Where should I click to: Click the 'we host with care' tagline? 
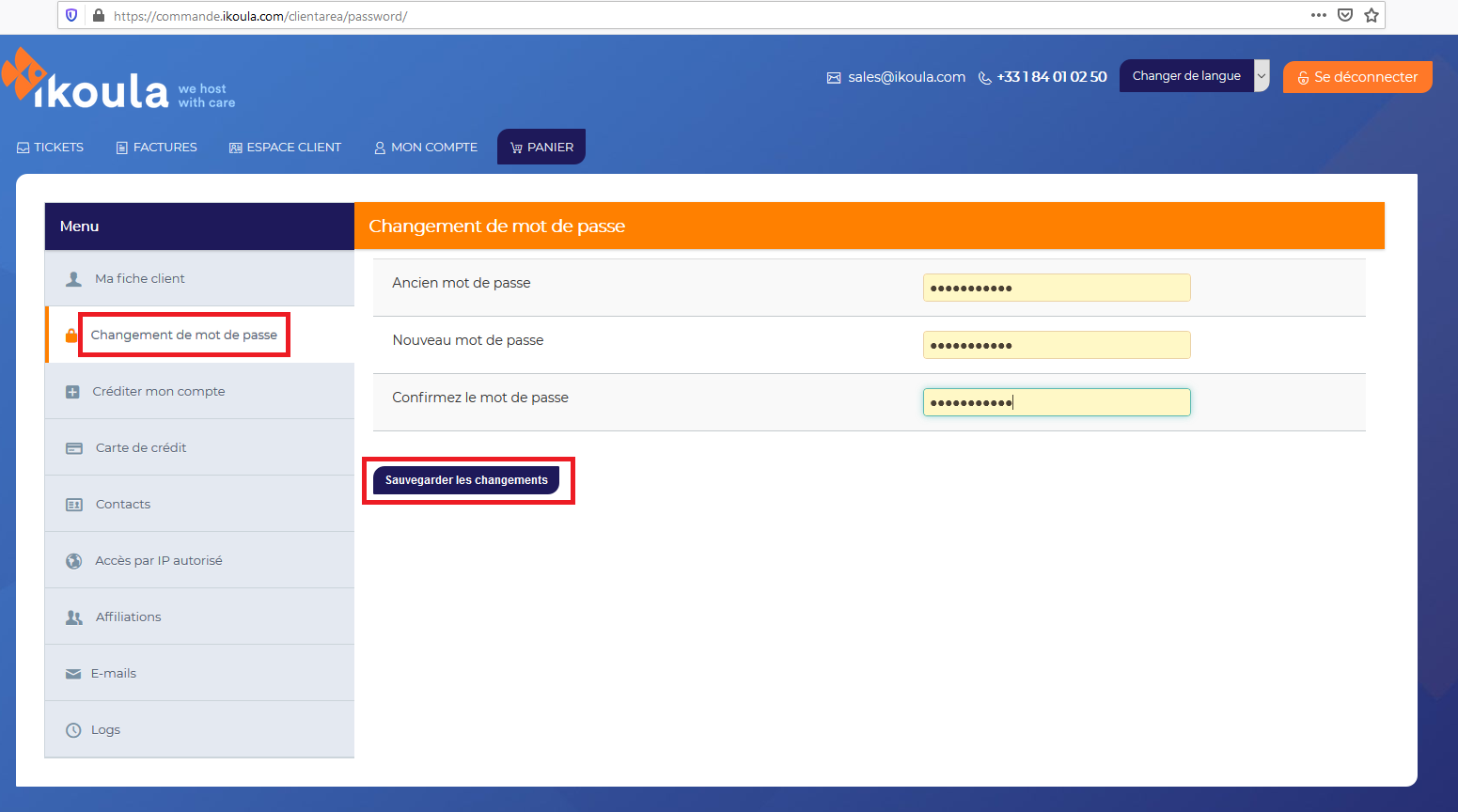207,96
